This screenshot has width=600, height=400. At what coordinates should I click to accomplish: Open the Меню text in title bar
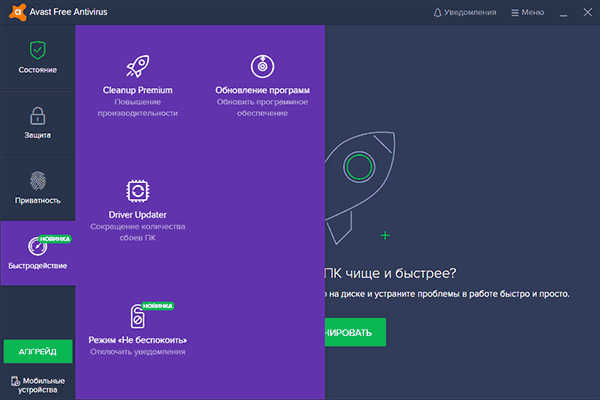[533, 12]
